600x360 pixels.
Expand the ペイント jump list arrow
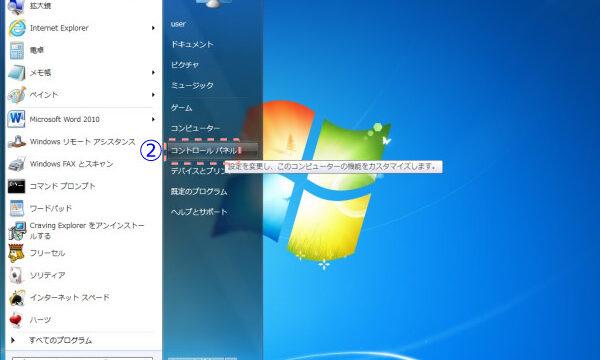(153, 94)
